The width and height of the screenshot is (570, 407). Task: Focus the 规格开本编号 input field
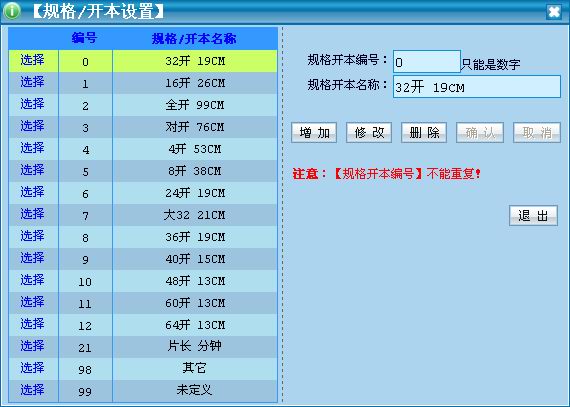(427, 62)
